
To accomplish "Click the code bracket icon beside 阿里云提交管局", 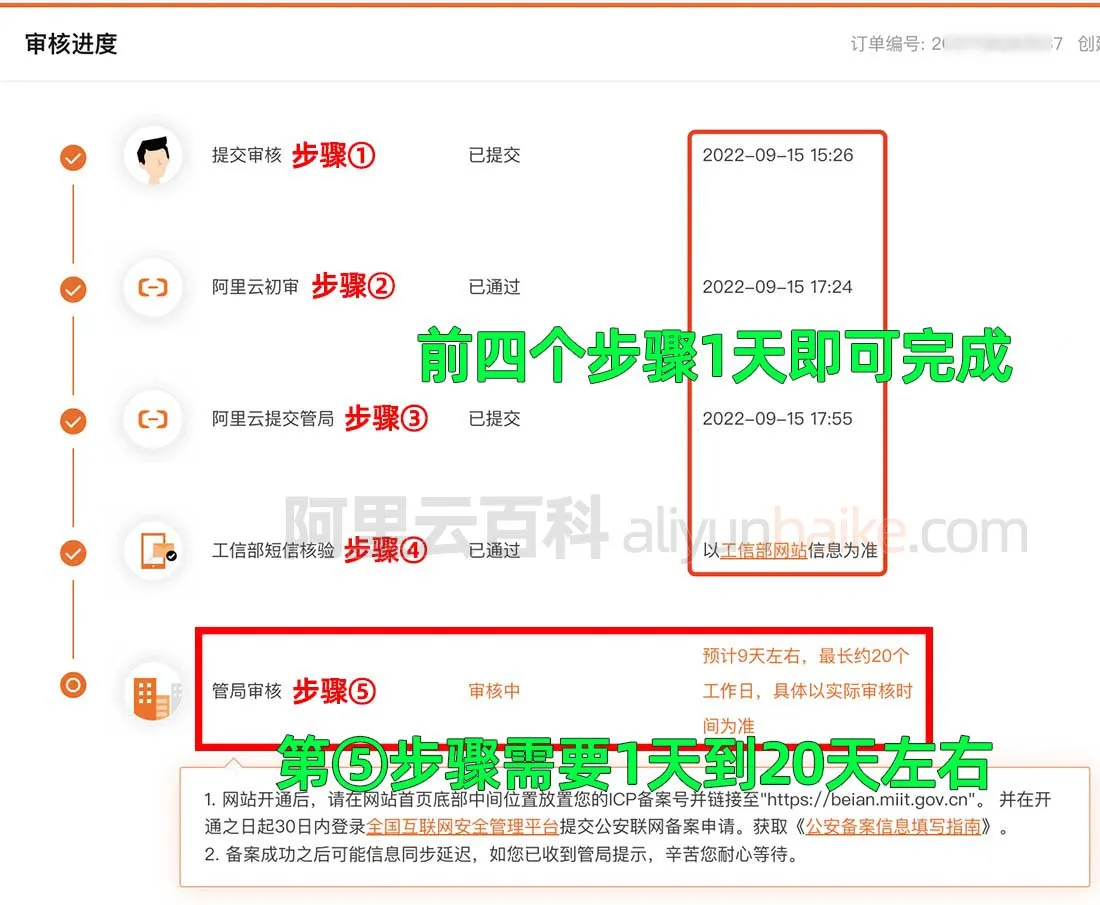I will pos(154,420).
